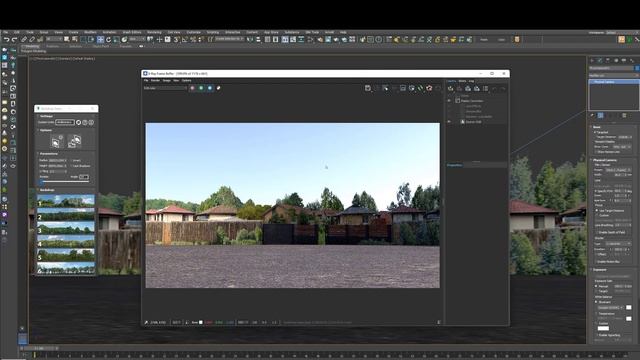Collapse the Parameters section in Backdrop dialog
The width and height of the screenshot is (640, 360).
coord(48,154)
